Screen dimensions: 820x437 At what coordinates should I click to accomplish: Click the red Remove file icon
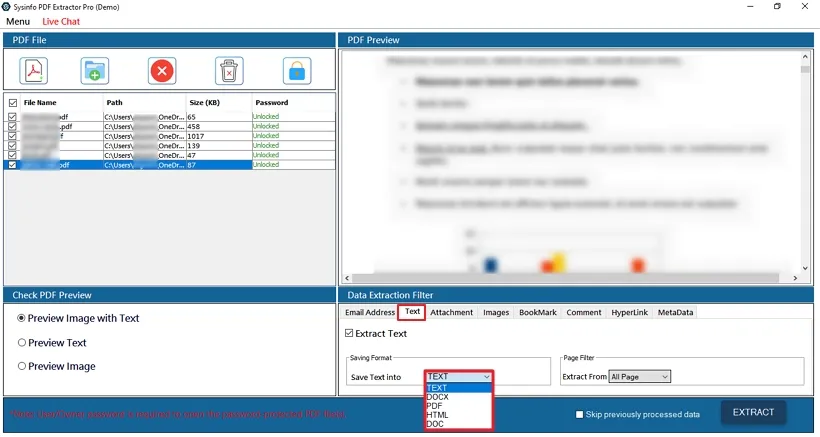[x=162, y=71]
